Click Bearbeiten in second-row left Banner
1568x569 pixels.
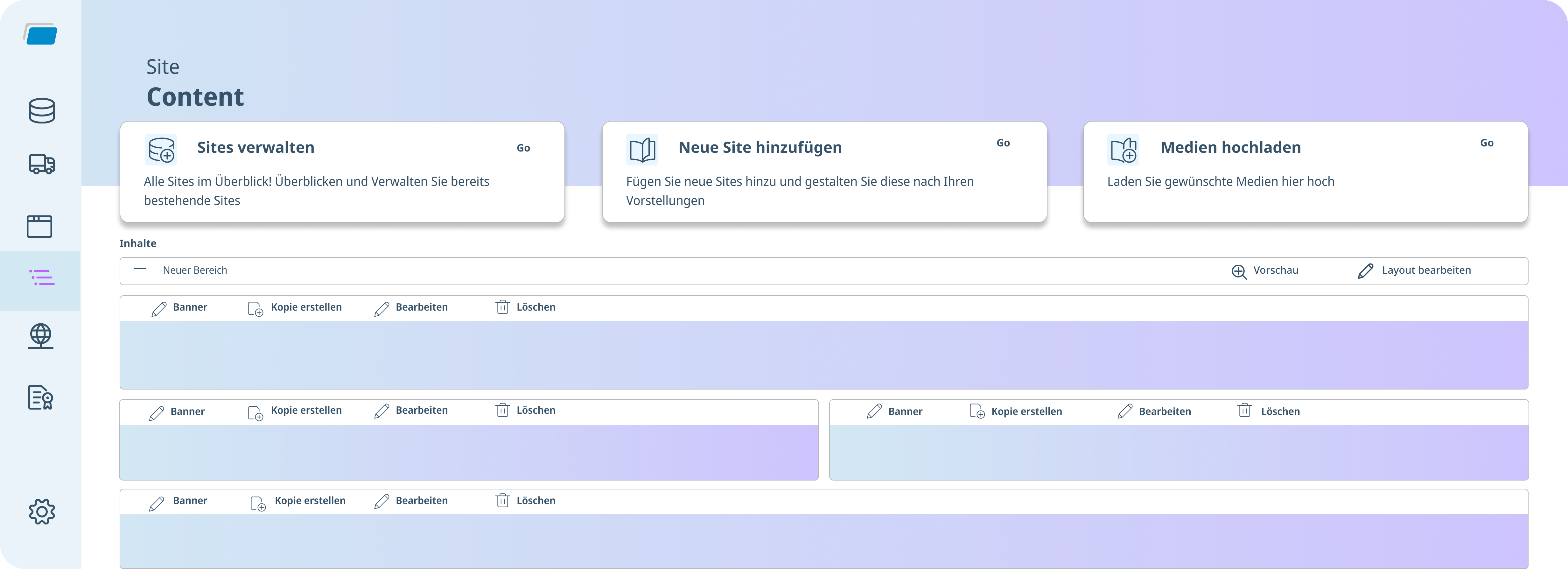point(422,410)
